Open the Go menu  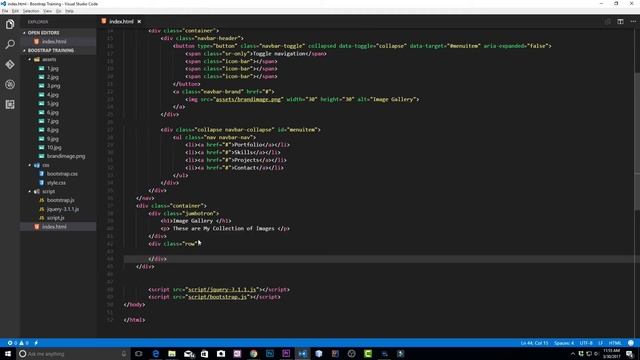pyautogui.click(x=59, y=11)
